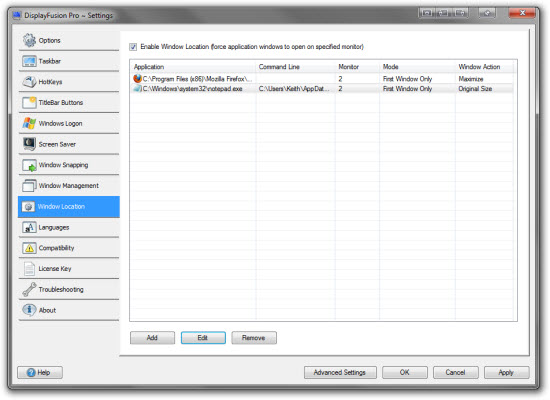Click the HotKeys mouse icon
This screenshot has height=400, width=550.
point(29,82)
